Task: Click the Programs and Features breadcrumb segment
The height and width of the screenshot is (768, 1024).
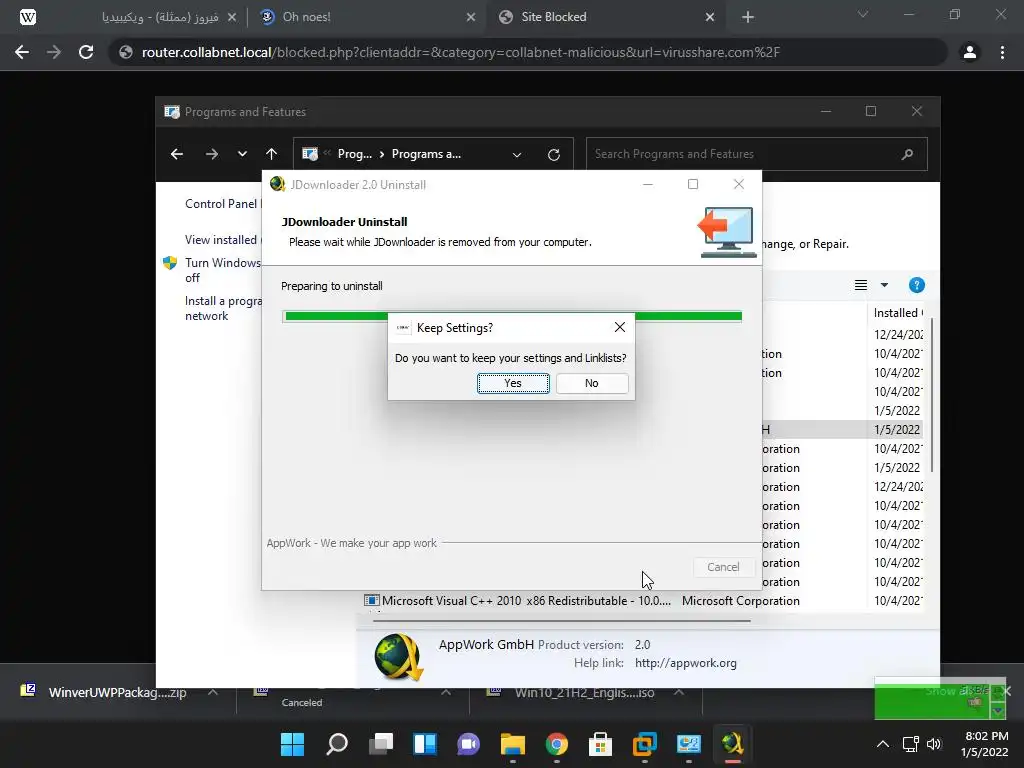Action: click(426, 154)
